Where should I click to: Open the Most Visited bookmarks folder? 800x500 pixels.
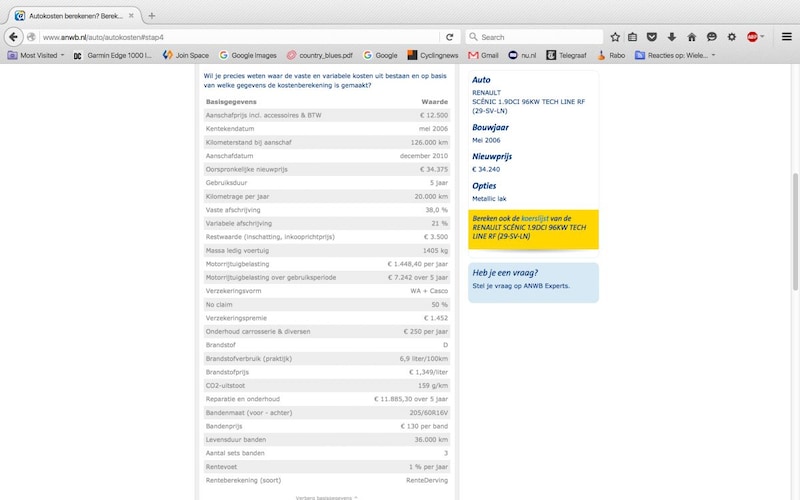tap(36, 55)
